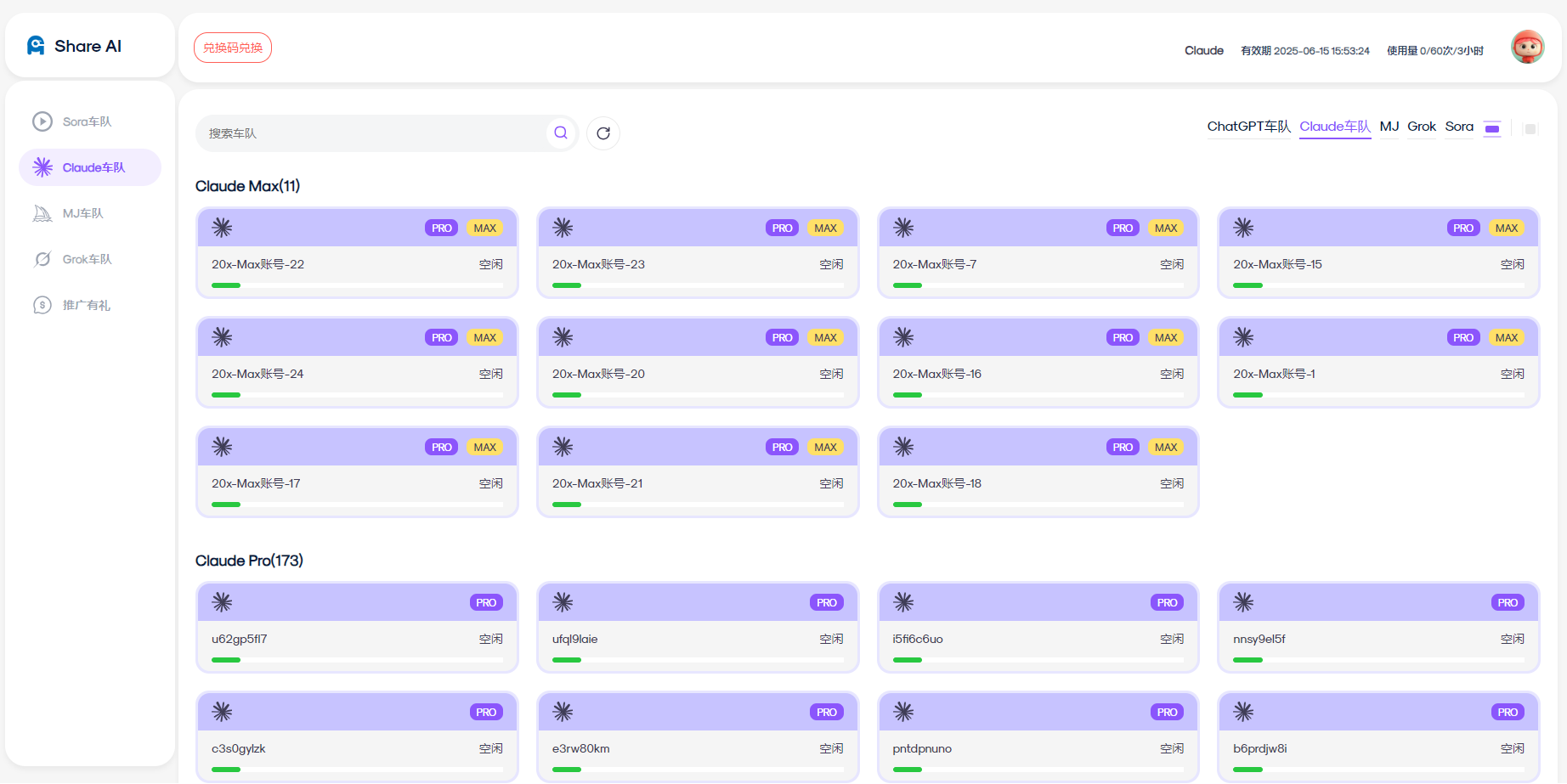This screenshot has height=784, width=1567.
Task: Open the 20x-Max账号-18 account name
Action: point(936,483)
